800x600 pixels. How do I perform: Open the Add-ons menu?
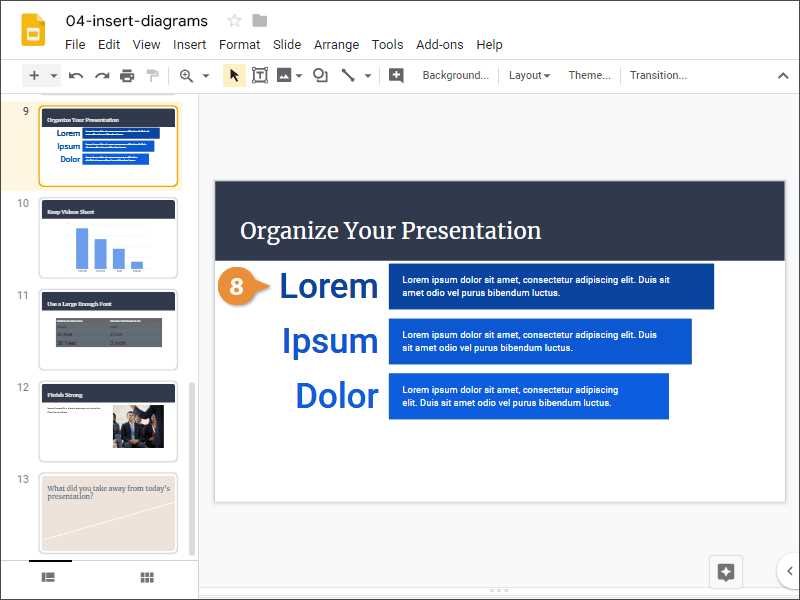pyautogui.click(x=439, y=45)
